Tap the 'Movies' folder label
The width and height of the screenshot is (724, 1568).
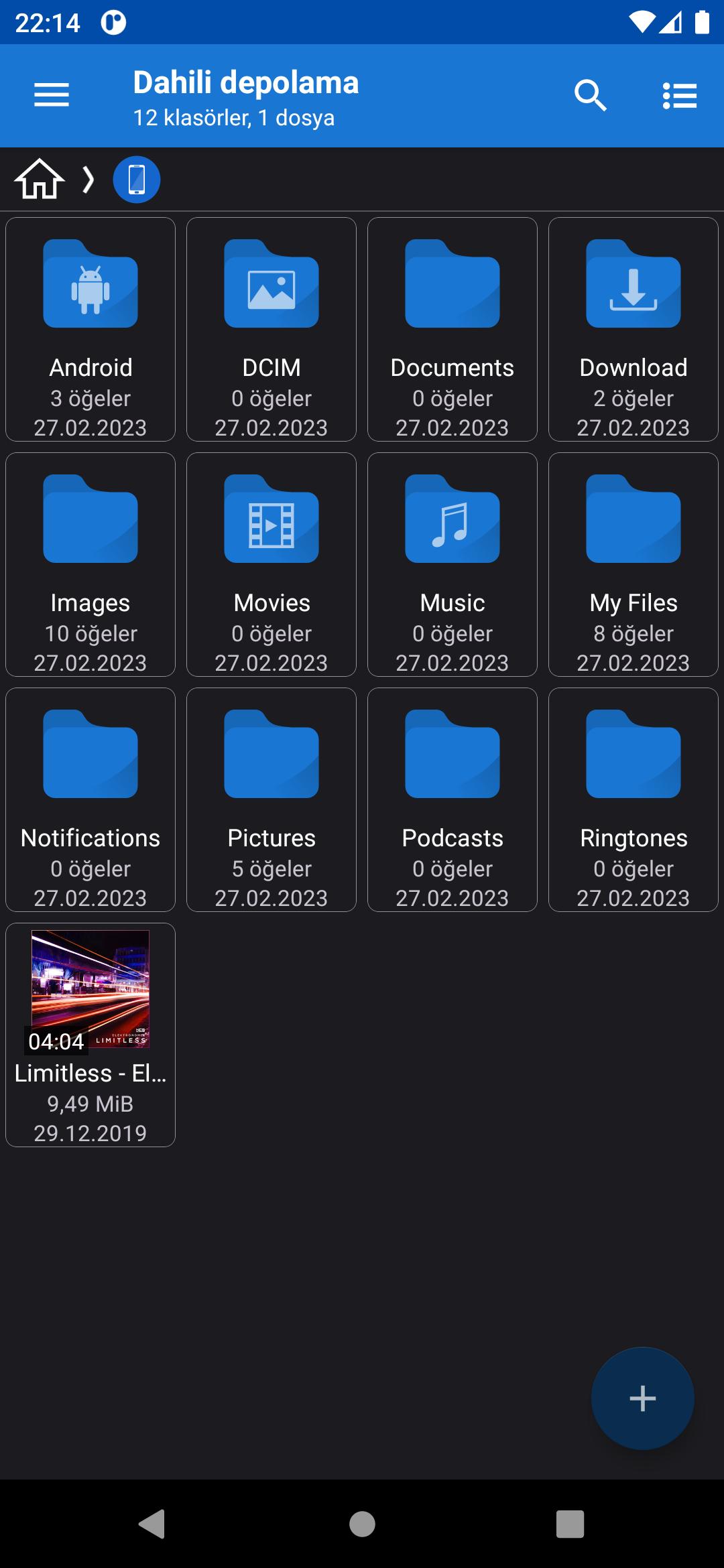271,603
